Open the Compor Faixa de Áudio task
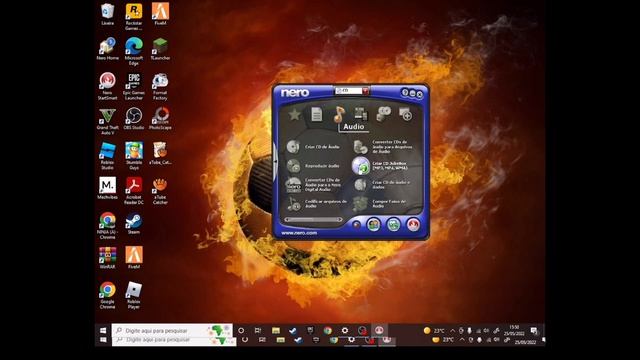Screen dimensions: 640x360 pos(380,204)
